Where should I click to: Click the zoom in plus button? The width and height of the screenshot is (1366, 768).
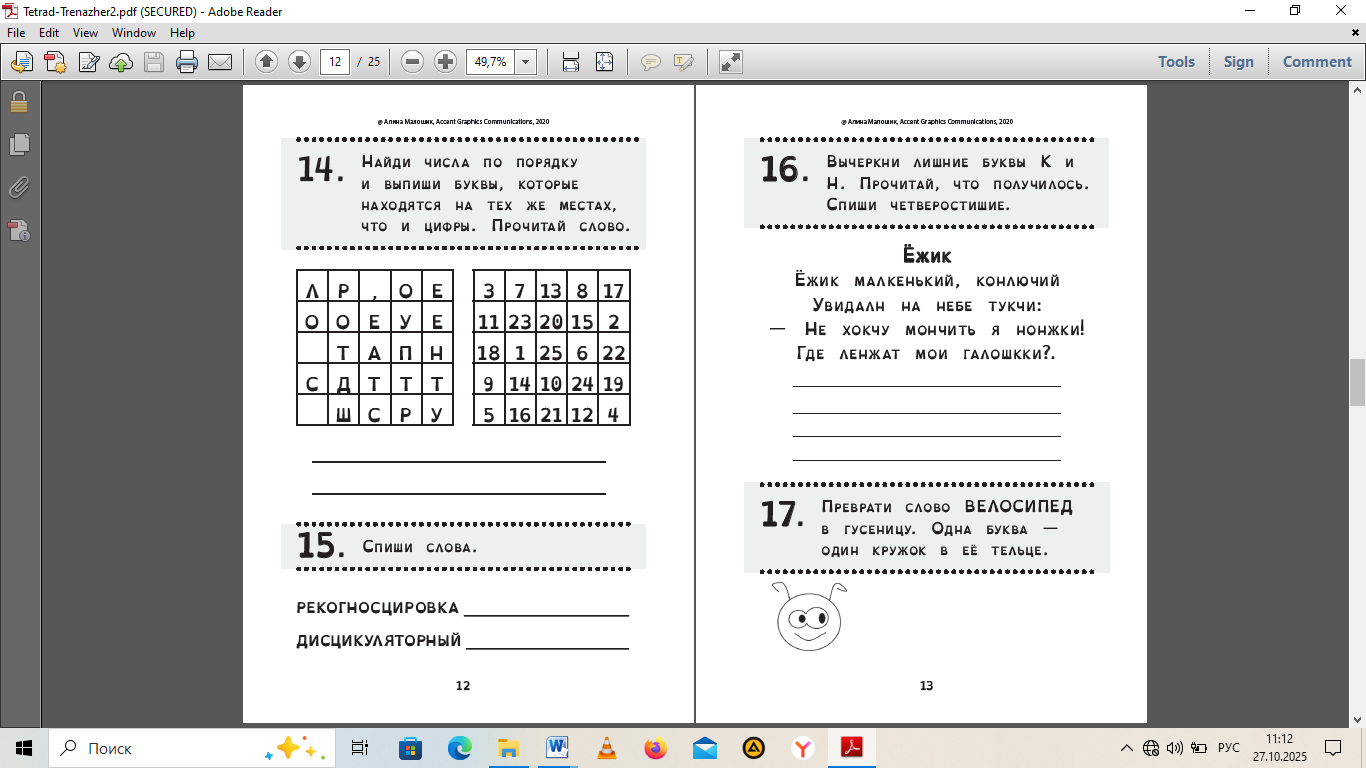coord(445,62)
